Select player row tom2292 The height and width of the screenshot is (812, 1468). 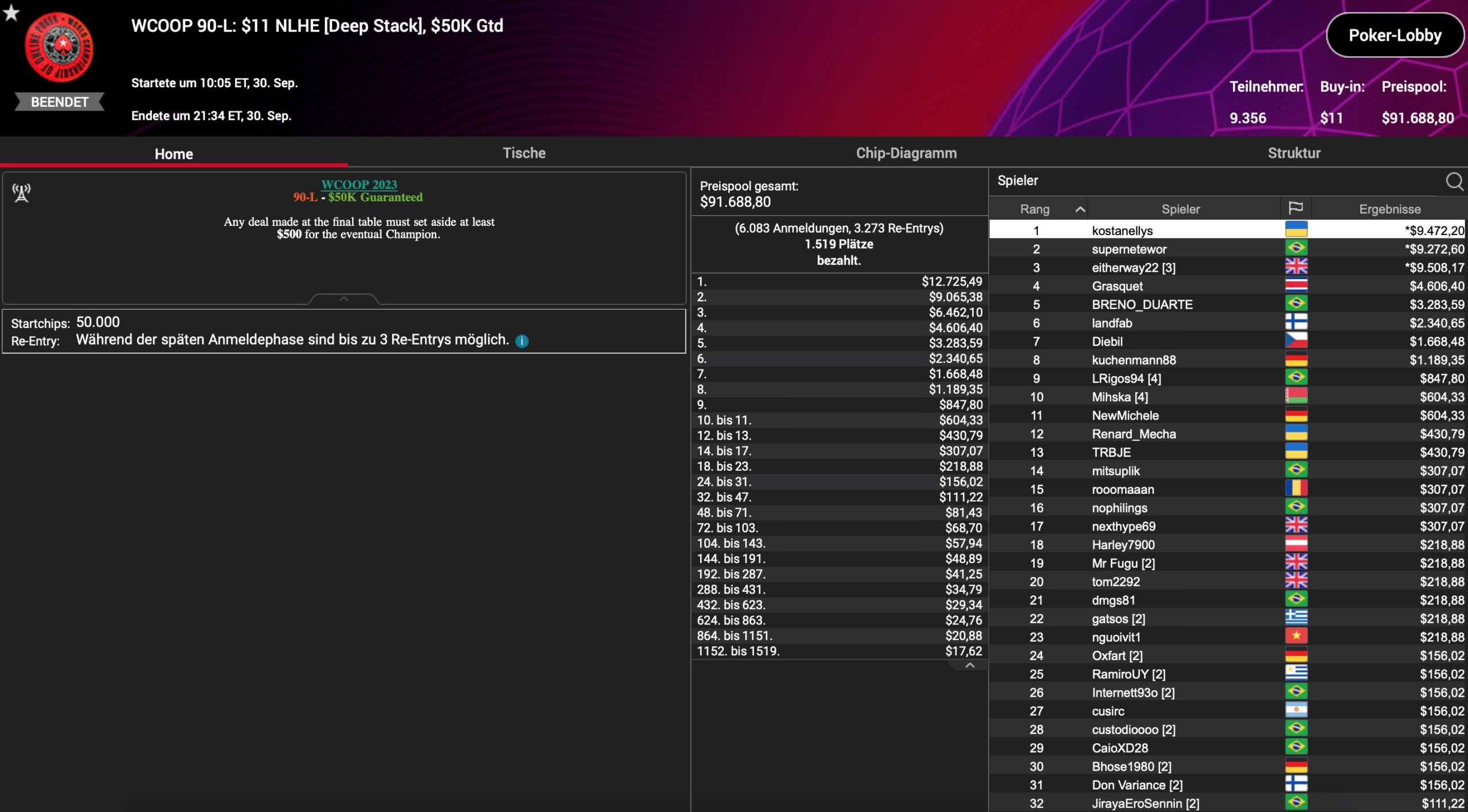point(1227,581)
